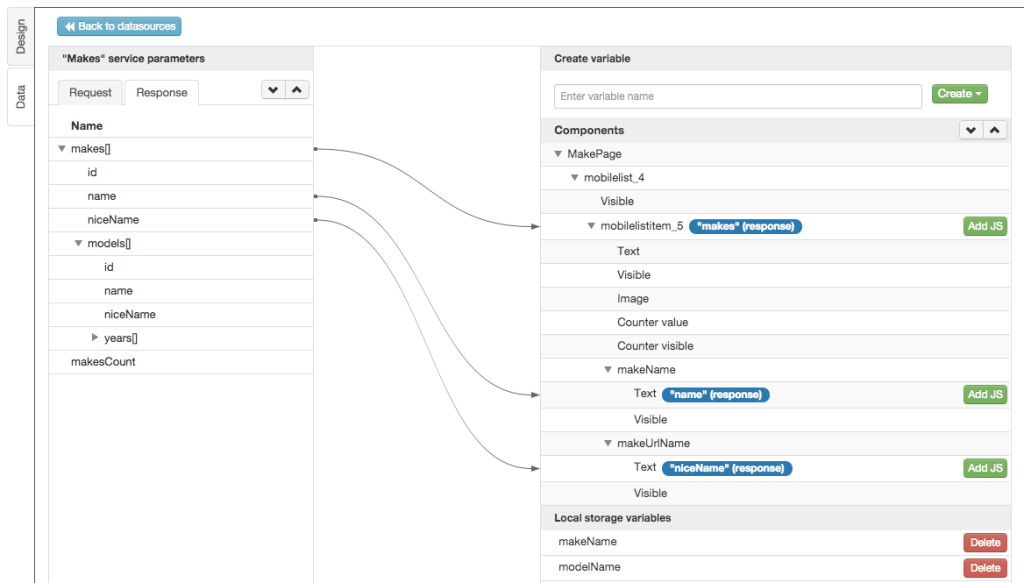Click Add JS for mobilelistitem_5 mapping

(x=985, y=227)
